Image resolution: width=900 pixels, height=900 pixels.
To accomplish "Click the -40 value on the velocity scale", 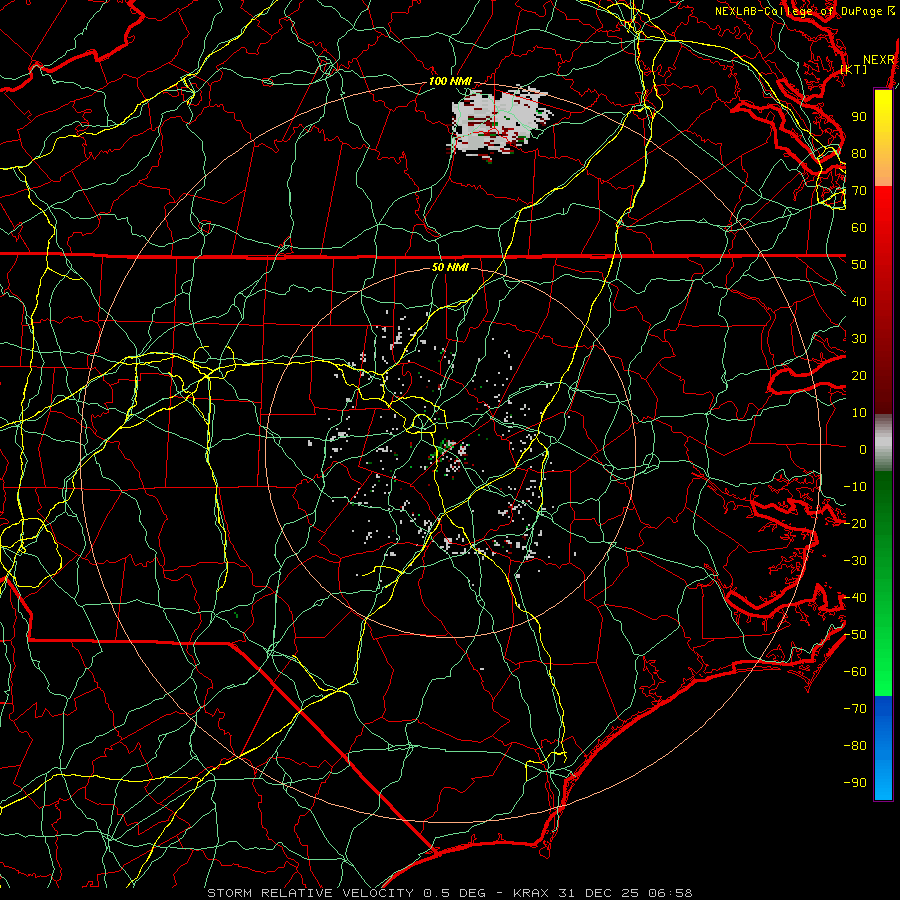I will (x=855, y=598).
